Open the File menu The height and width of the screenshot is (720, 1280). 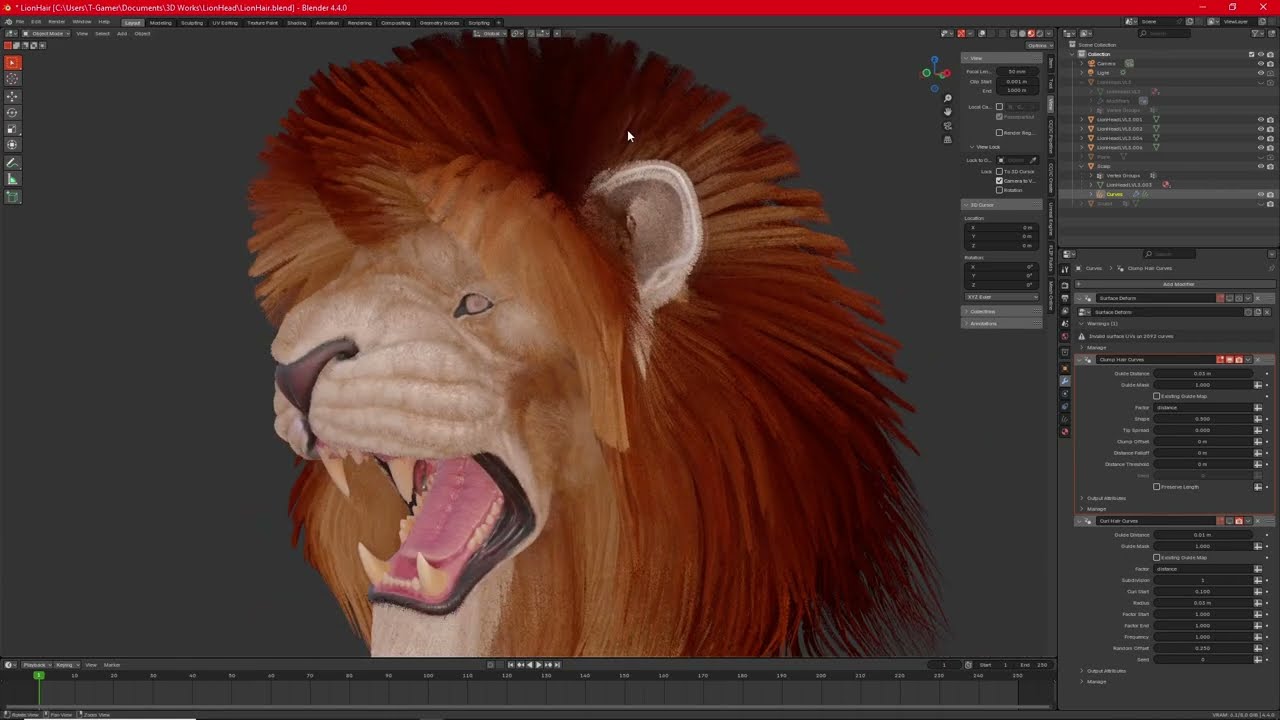20,22
